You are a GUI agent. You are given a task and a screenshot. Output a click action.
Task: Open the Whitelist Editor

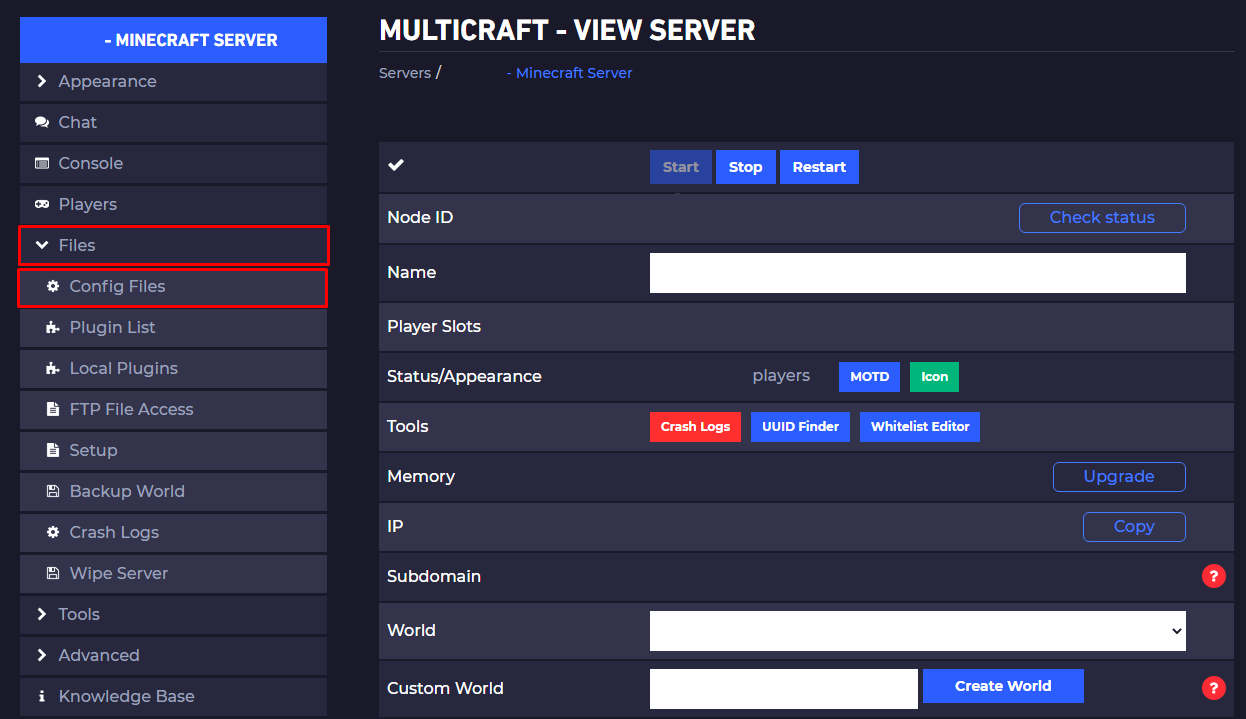pyautogui.click(x=919, y=426)
